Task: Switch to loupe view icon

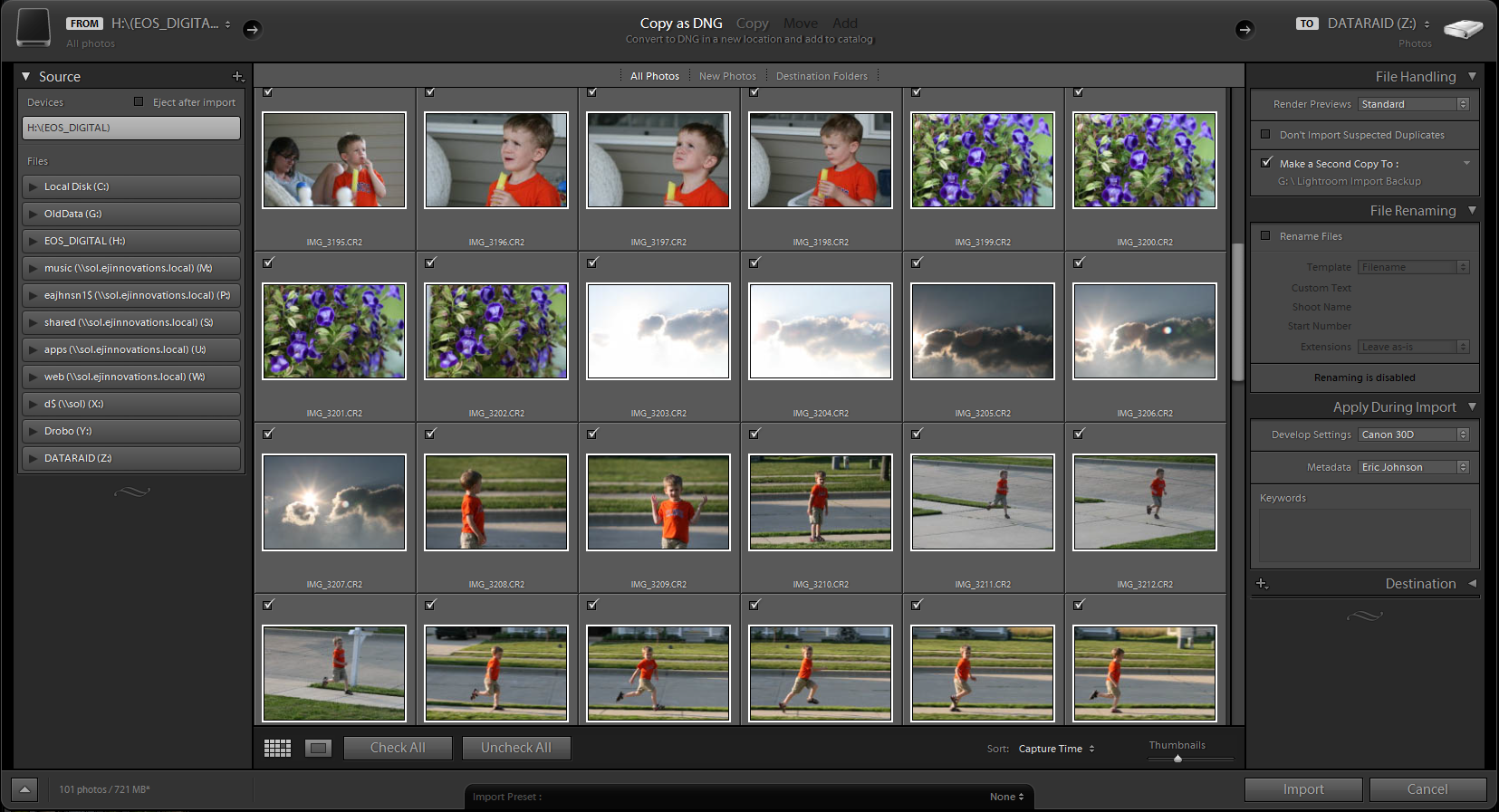Action: coord(318,748)
